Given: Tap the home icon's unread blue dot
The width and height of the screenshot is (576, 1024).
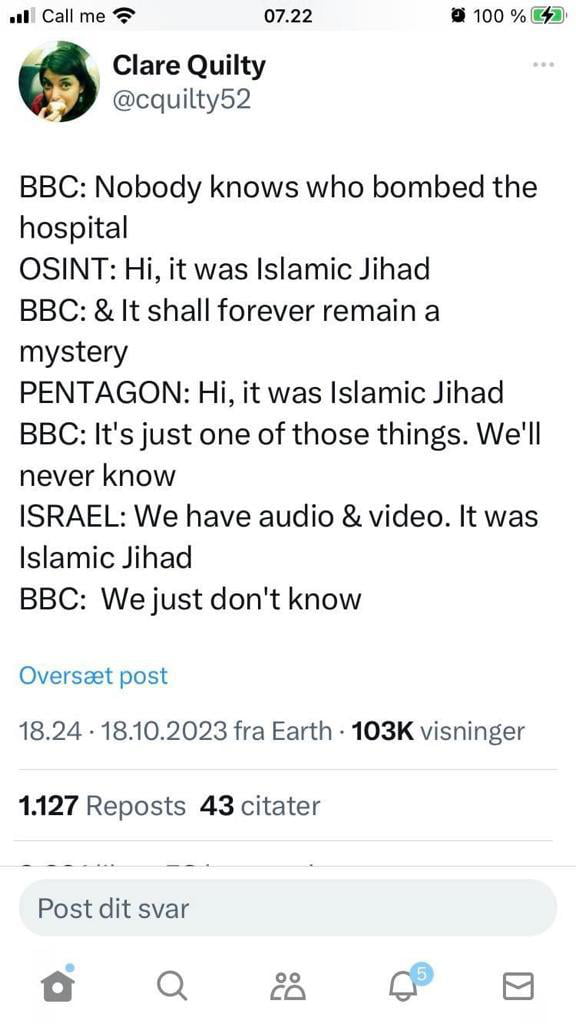Looking at the screenshot, I should (71, 965).
